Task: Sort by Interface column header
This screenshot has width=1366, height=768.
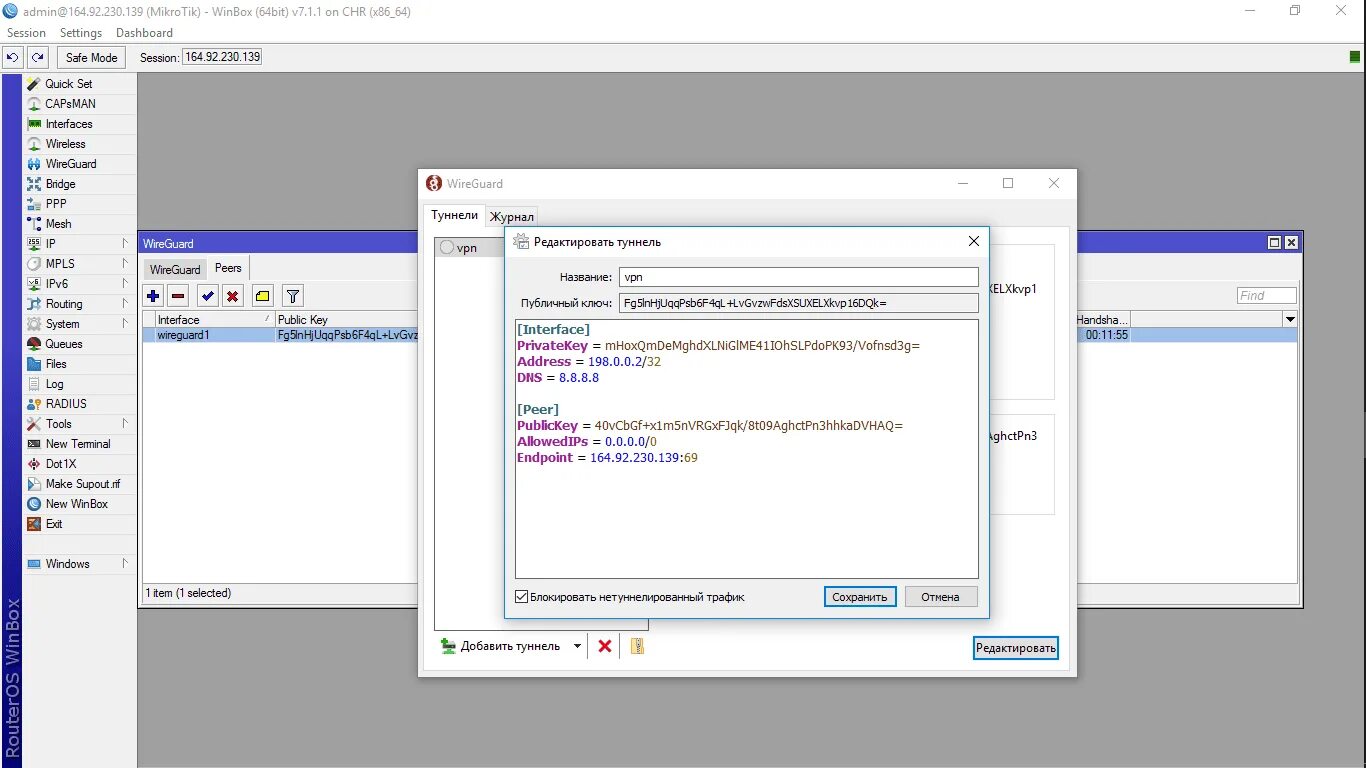Action: pos(207,320)
